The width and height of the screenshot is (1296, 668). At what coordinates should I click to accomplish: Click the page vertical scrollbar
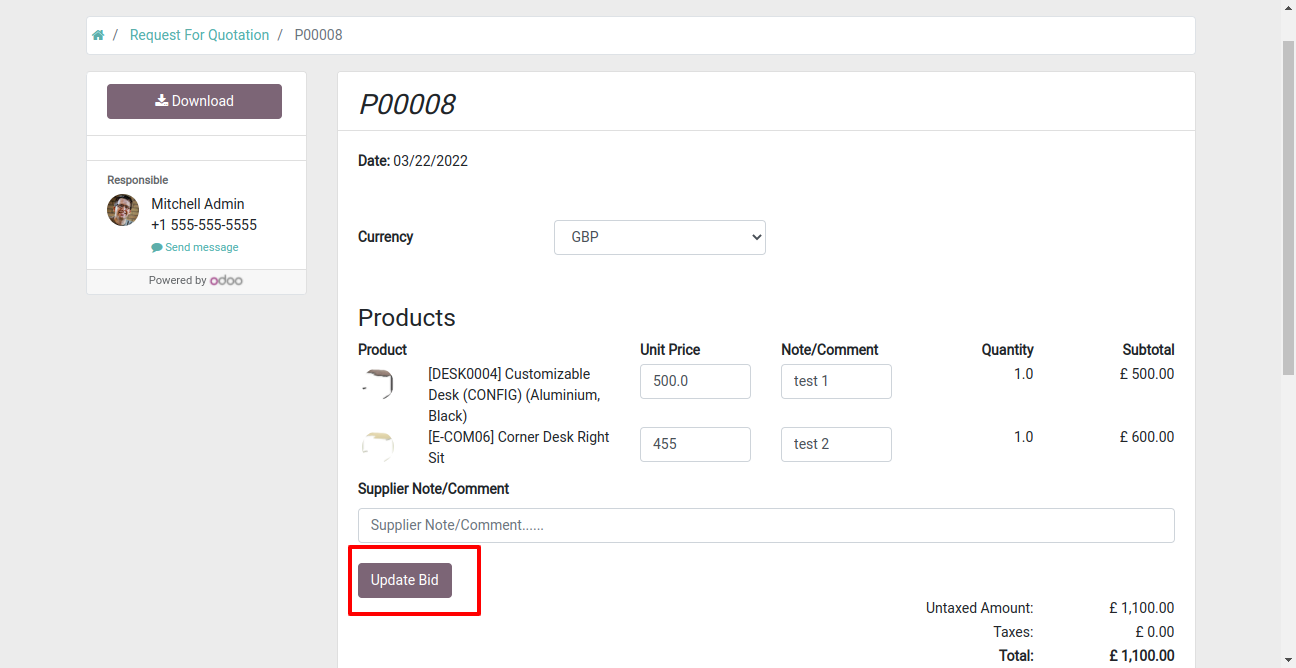click(x=1288, y=210)
